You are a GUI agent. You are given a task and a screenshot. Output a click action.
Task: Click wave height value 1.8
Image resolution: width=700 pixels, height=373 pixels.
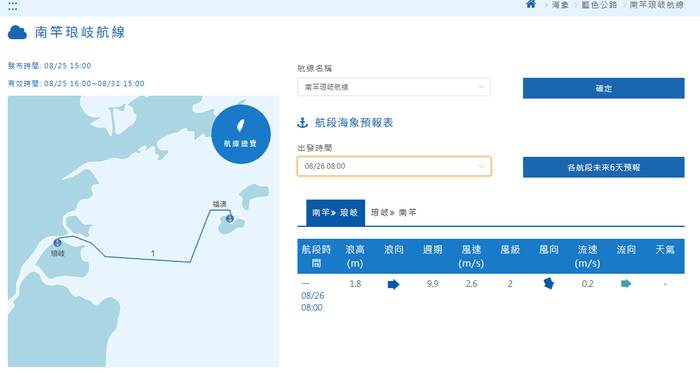[355, 284]
